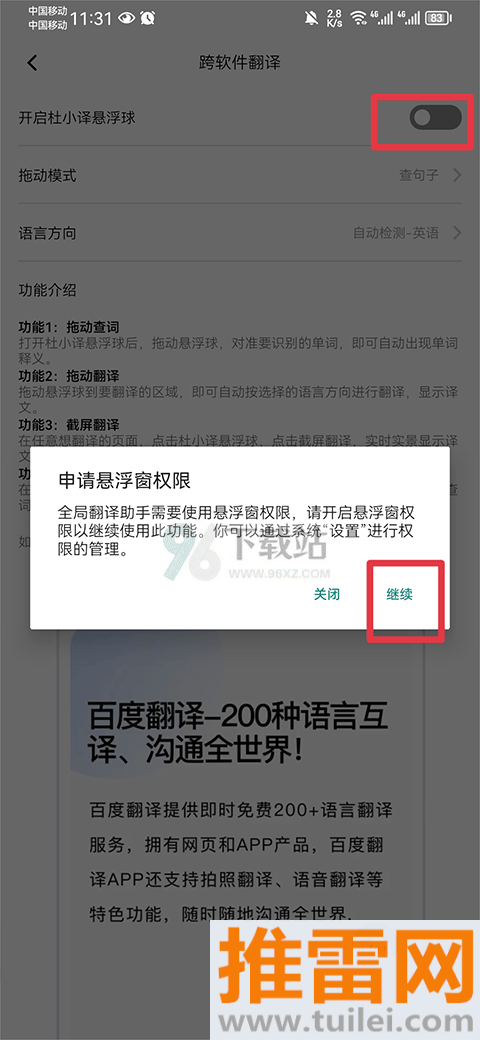Tap the eye comfort status icon
Screen dimensions: 480x1040
coord(126,19)
